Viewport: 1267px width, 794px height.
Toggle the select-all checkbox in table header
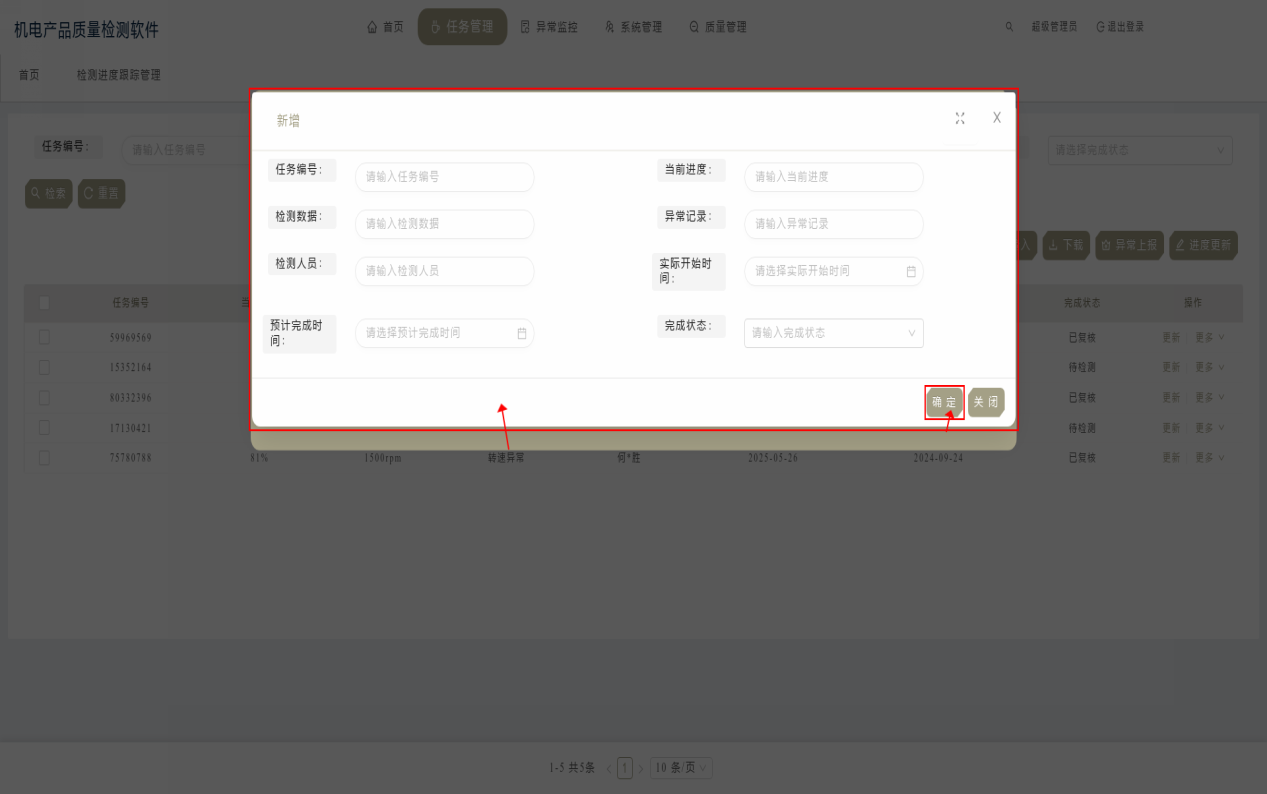click(x=44, y=302)
